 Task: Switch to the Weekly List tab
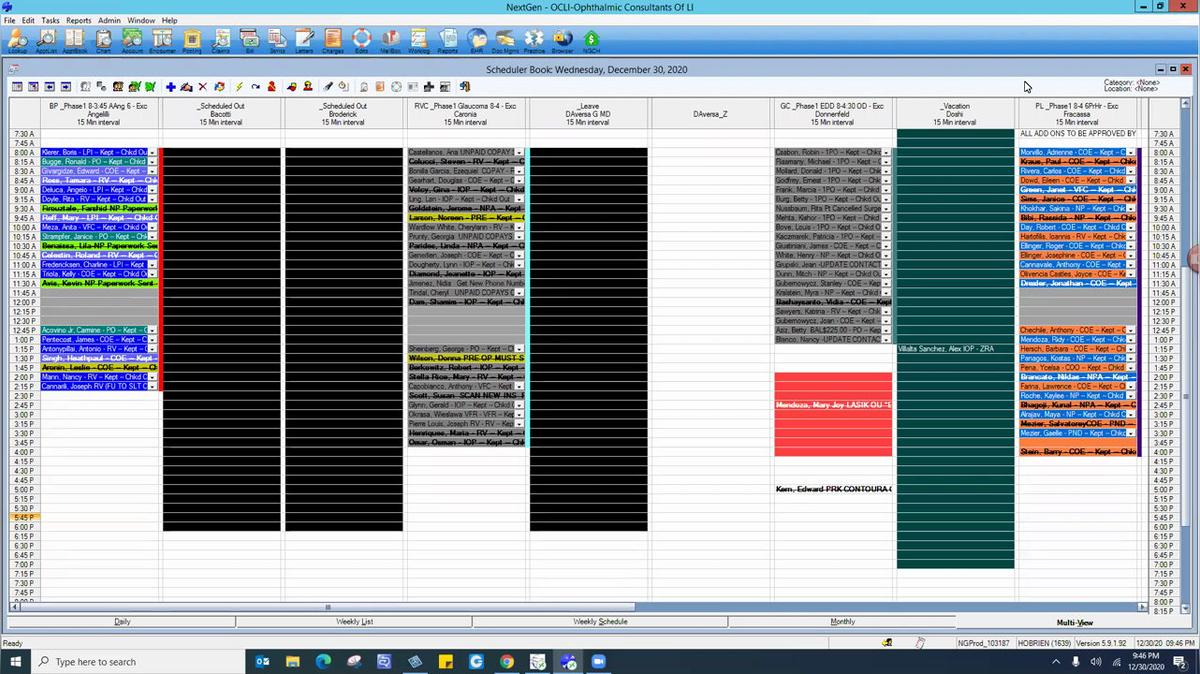tap(354, 622)
